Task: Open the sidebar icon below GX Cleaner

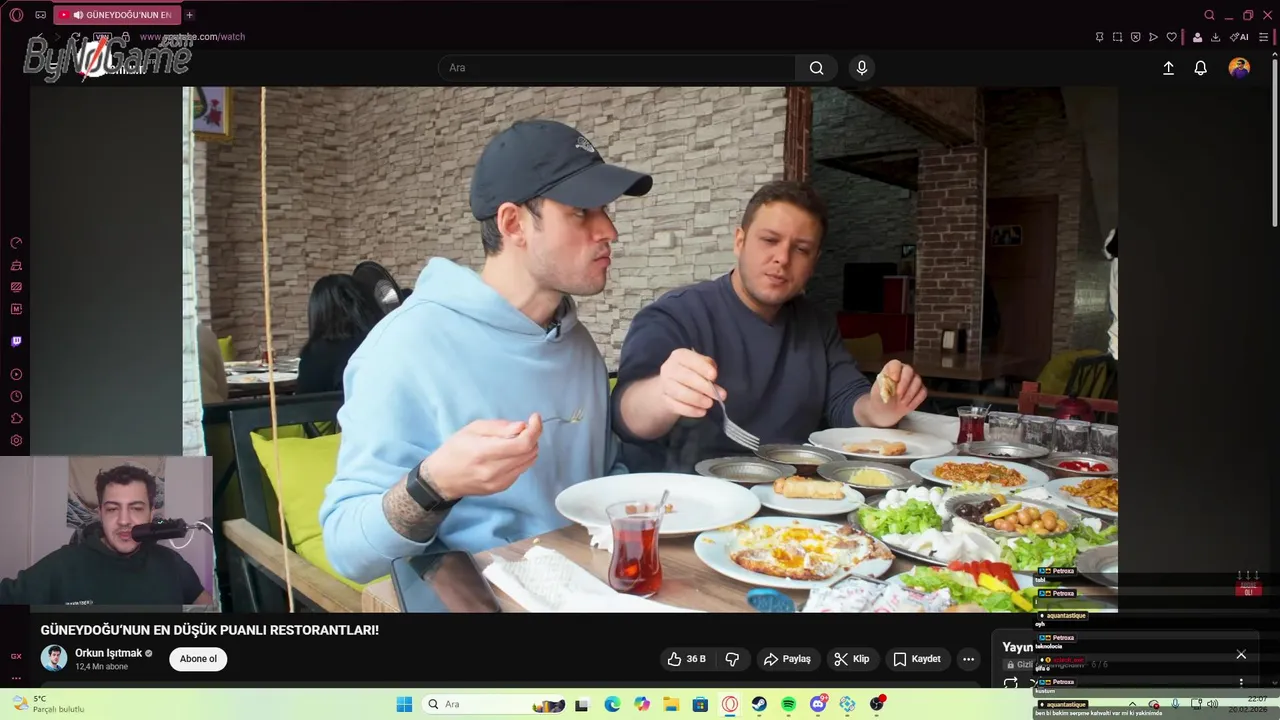Action: coord(16,287)
